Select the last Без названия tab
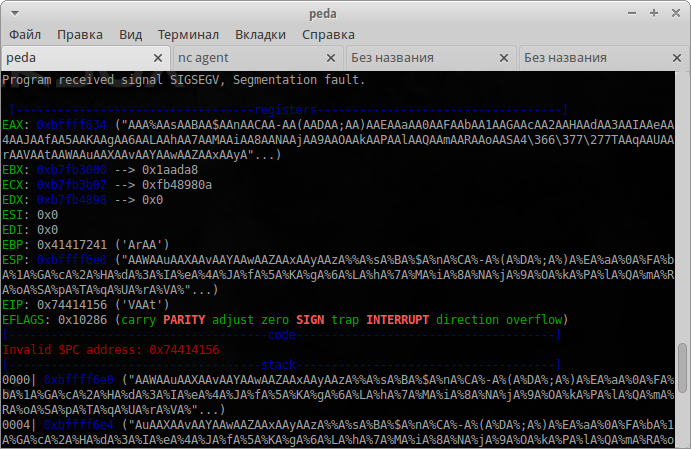 pos(604,58)
